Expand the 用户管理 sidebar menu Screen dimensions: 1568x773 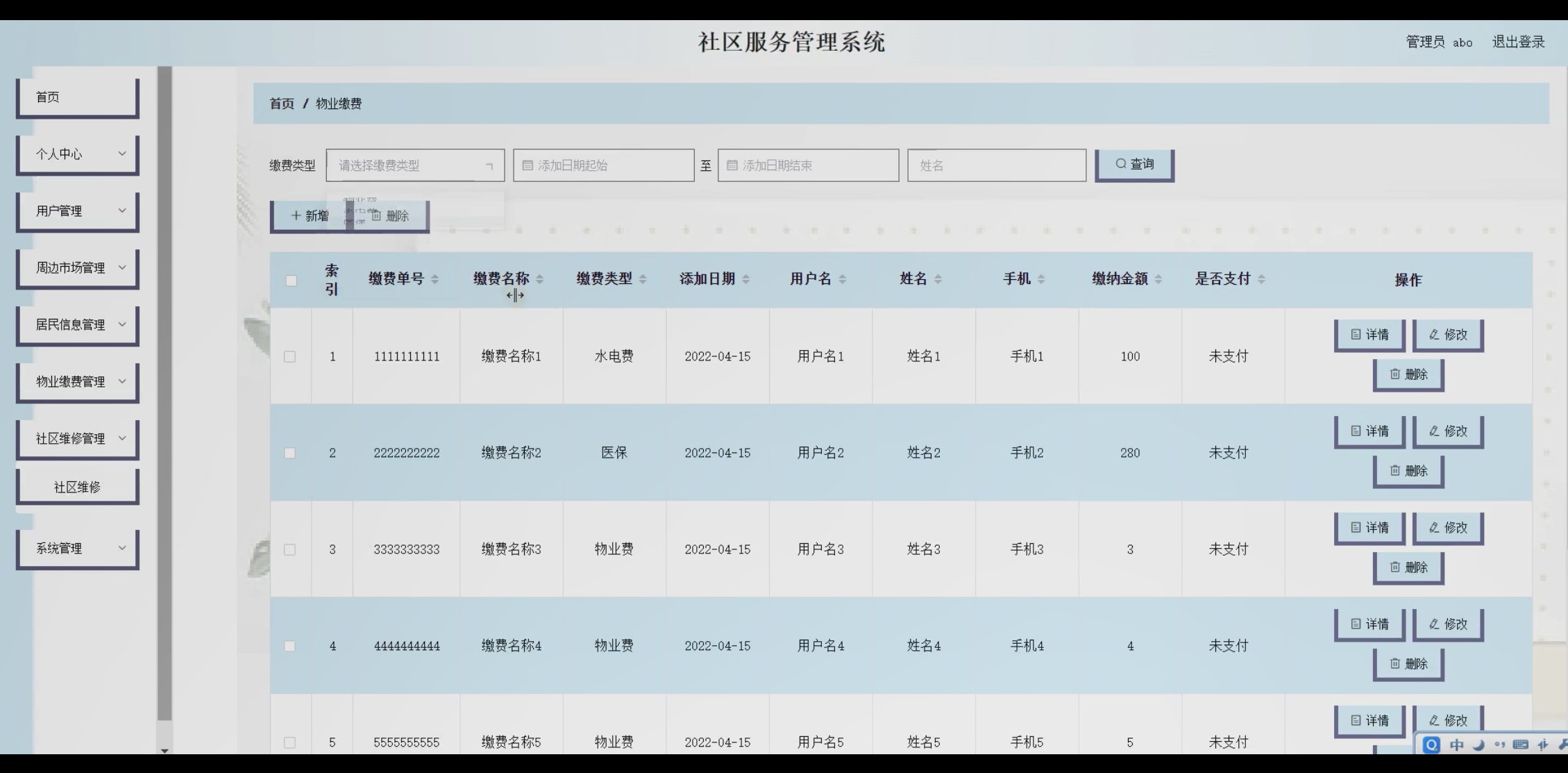click(x=78, y=211)
